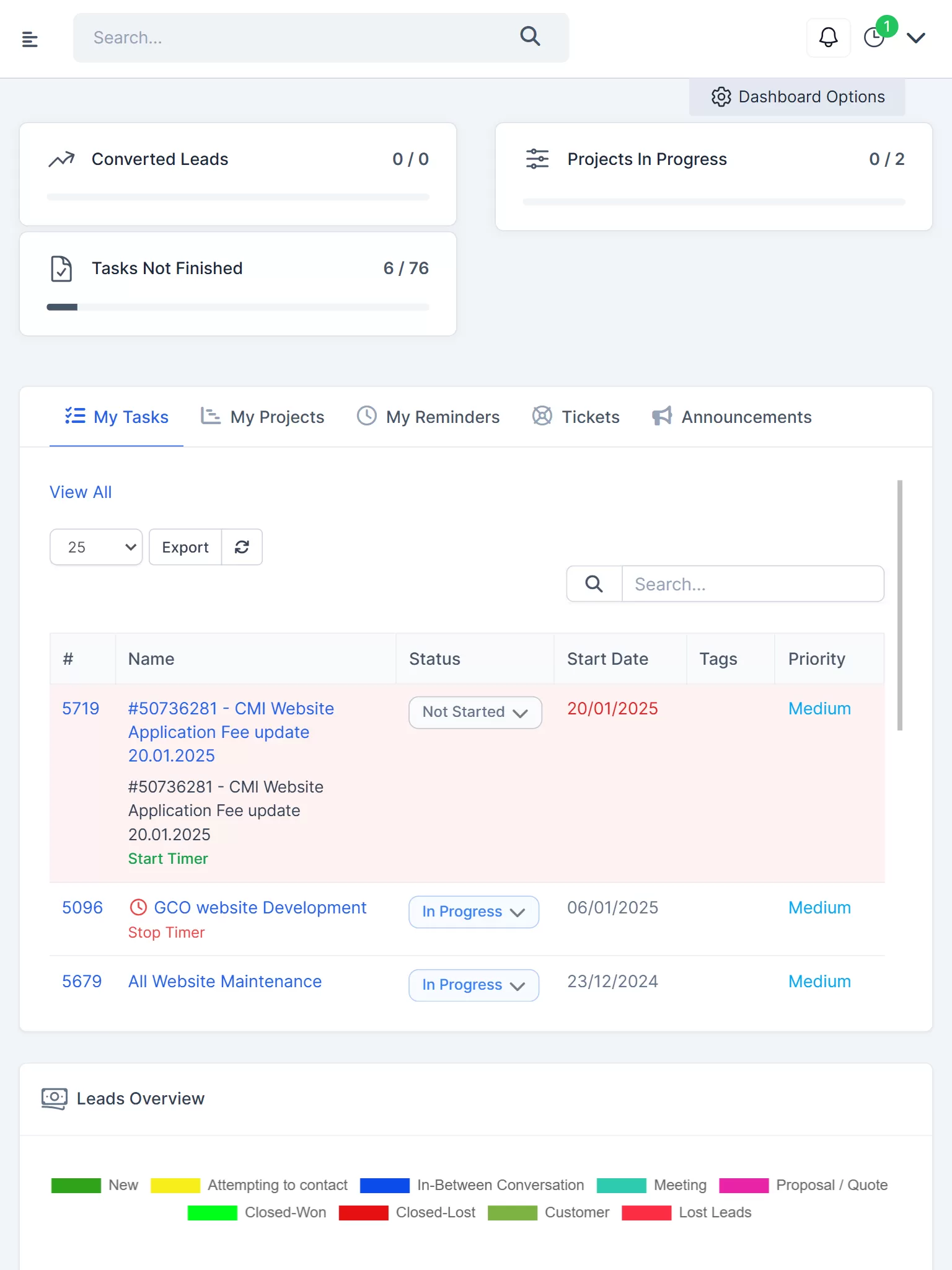Click the Dashboard Options gear button
Image resolution: width=952 pixels, height=1270 pixels.
coord(797,97)
